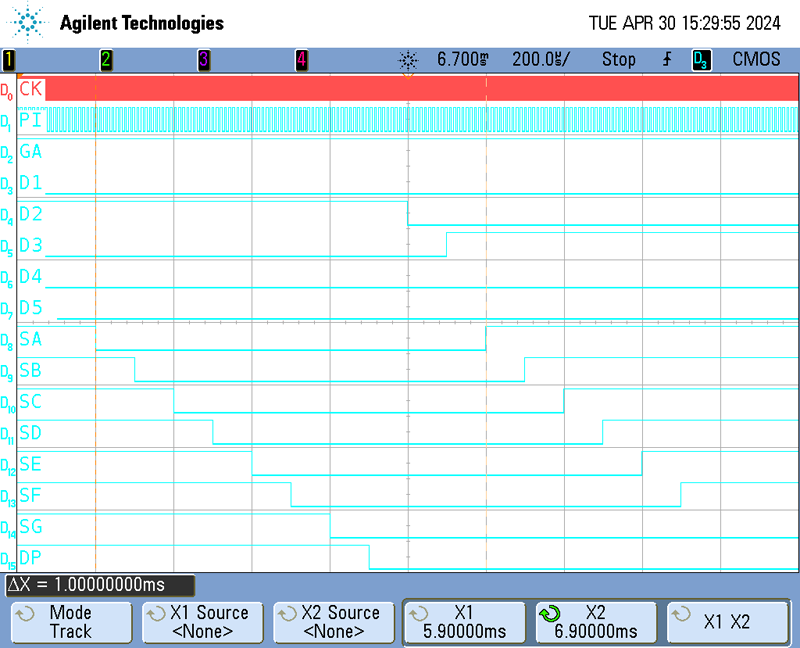800x648 pixels.
Task: Click the Agilent Technologies starburst logo
Action: point(28,22)
